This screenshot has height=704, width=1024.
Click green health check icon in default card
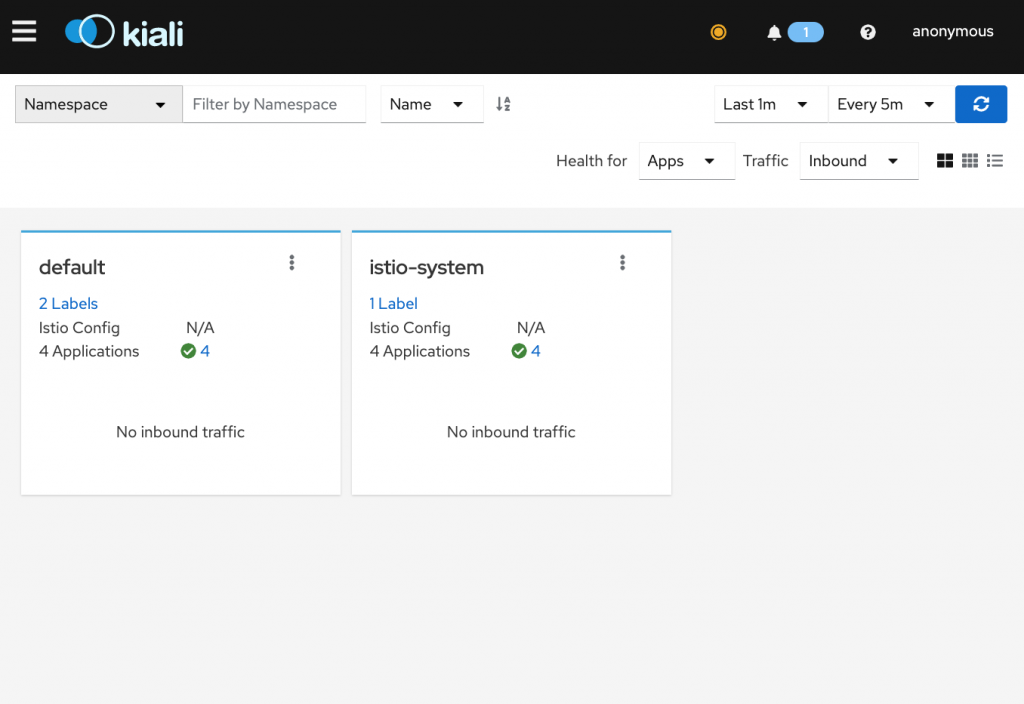coord(188,351)
